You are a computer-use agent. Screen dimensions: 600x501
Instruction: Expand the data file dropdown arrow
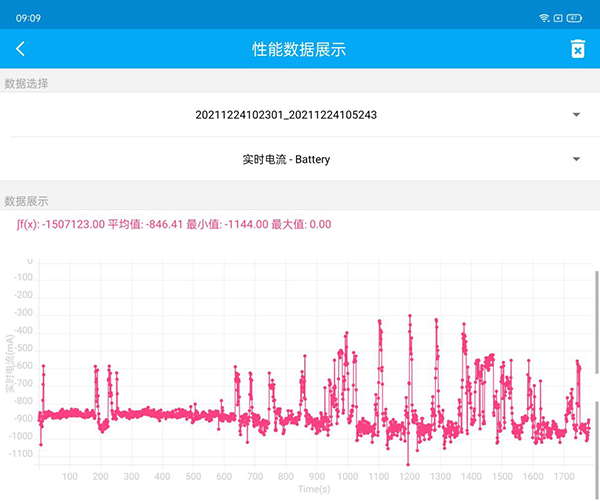click(576, 115)
